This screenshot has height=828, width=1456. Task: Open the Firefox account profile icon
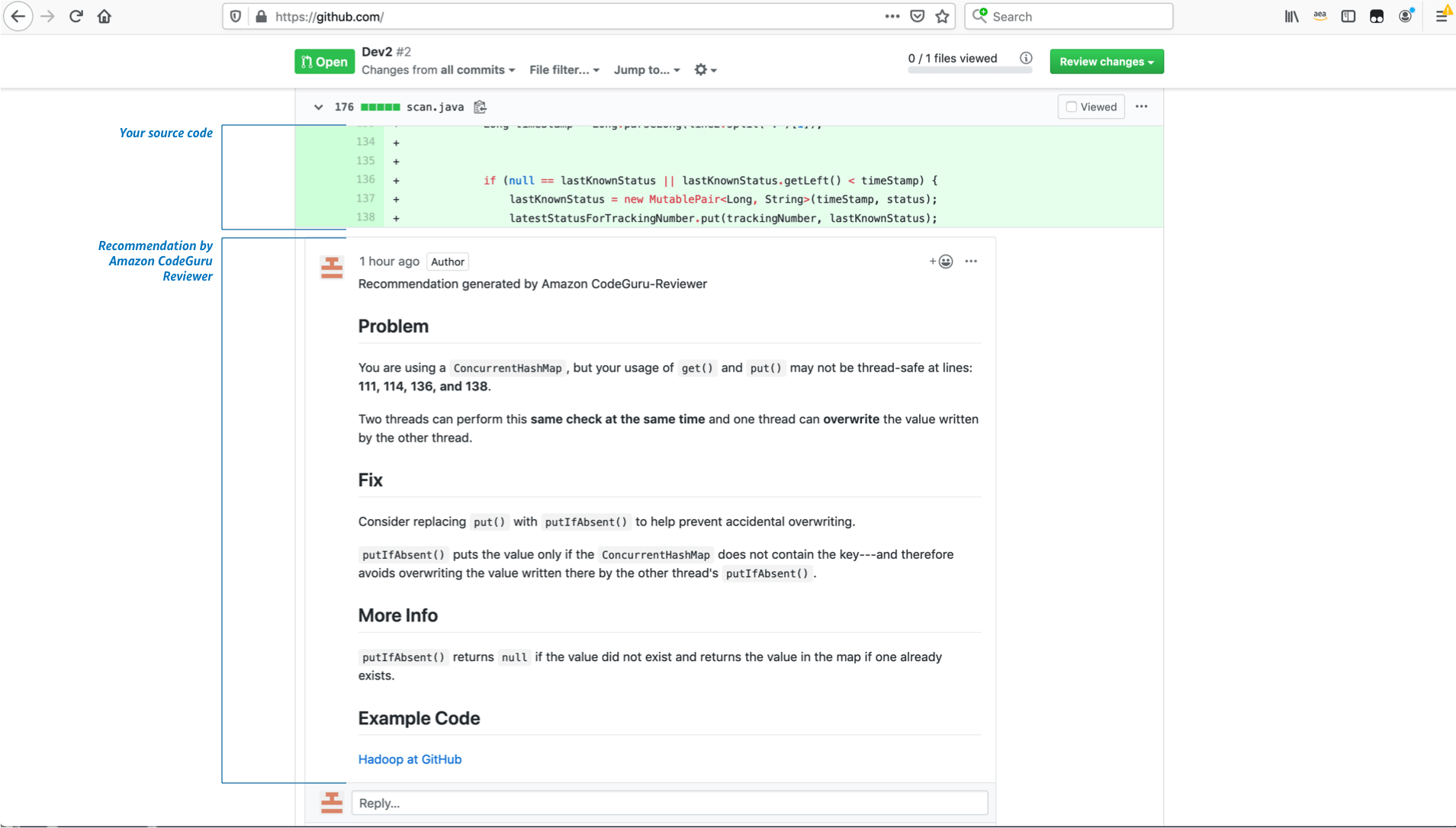(1406, 16)
